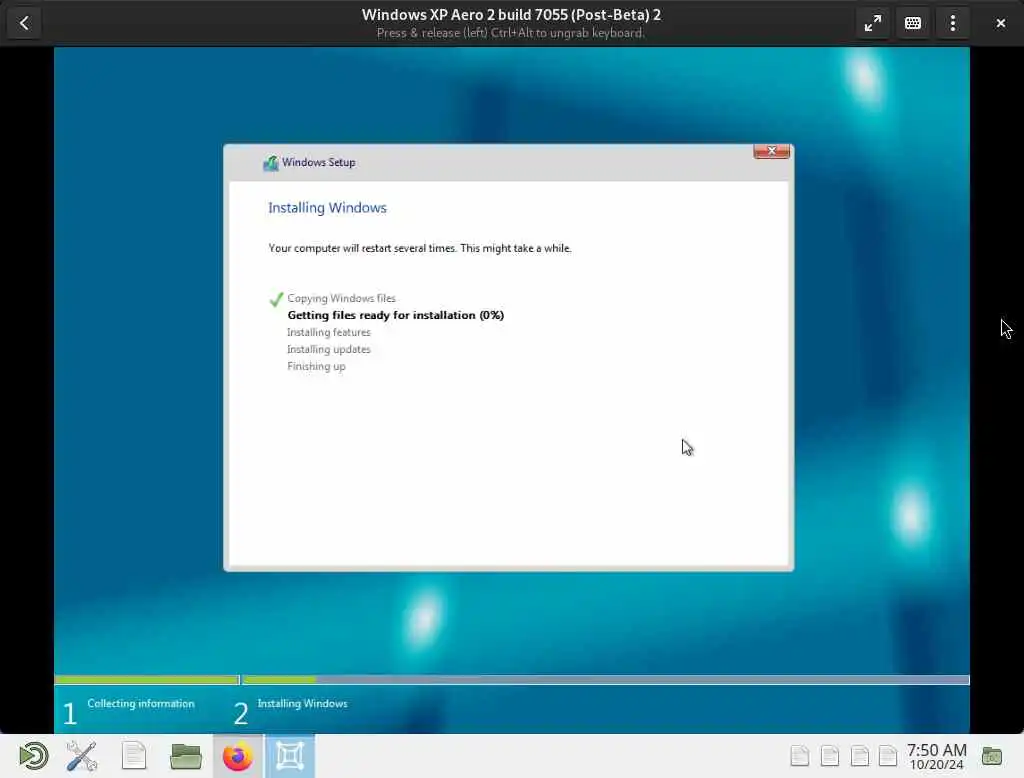Click the Installing Windows progress bar segment
Screen dimensions: 1024x778
coord(606,680)
